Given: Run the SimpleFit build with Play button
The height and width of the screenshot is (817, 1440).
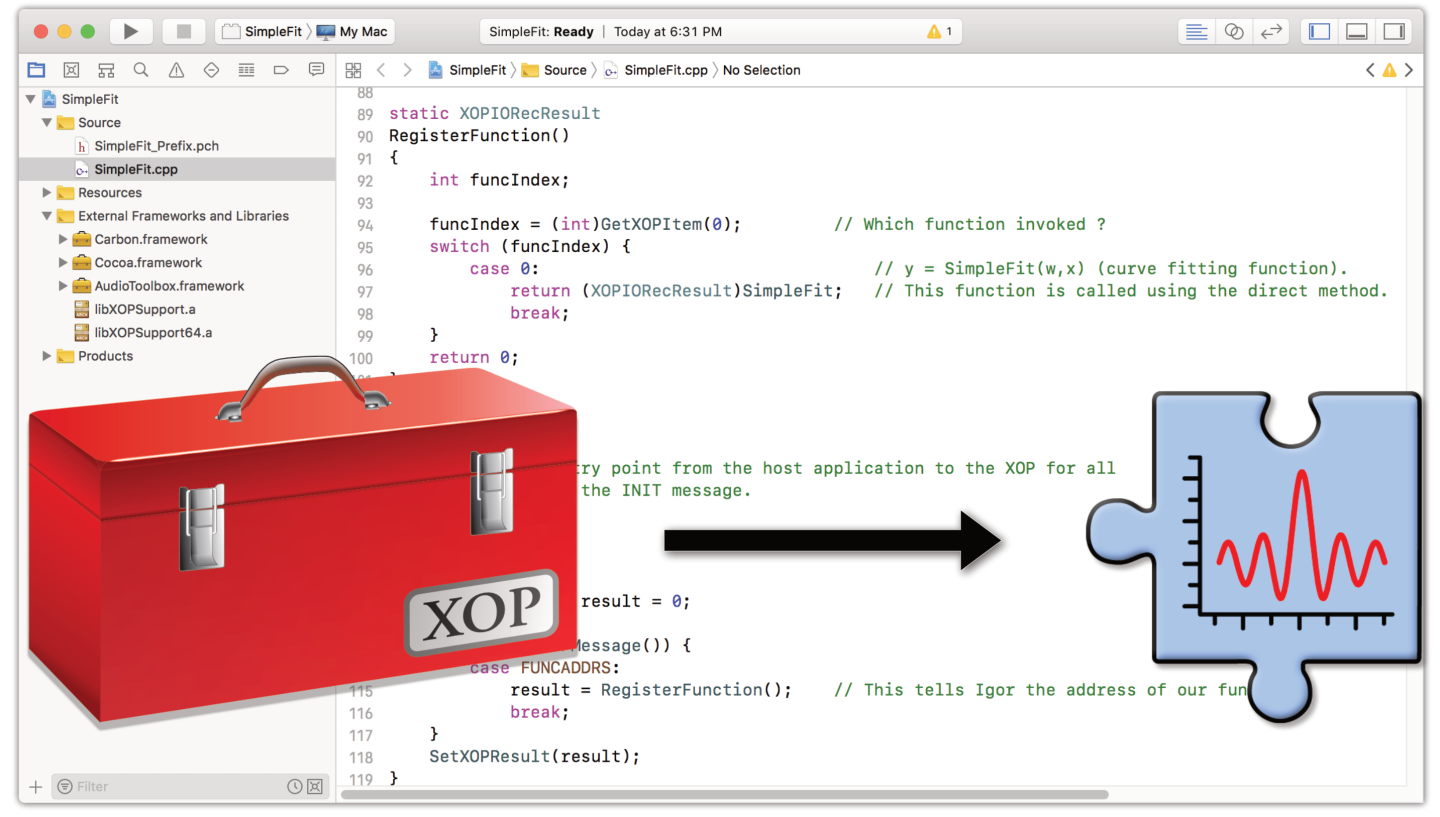Looking at the screenshot, I should 131,31.
